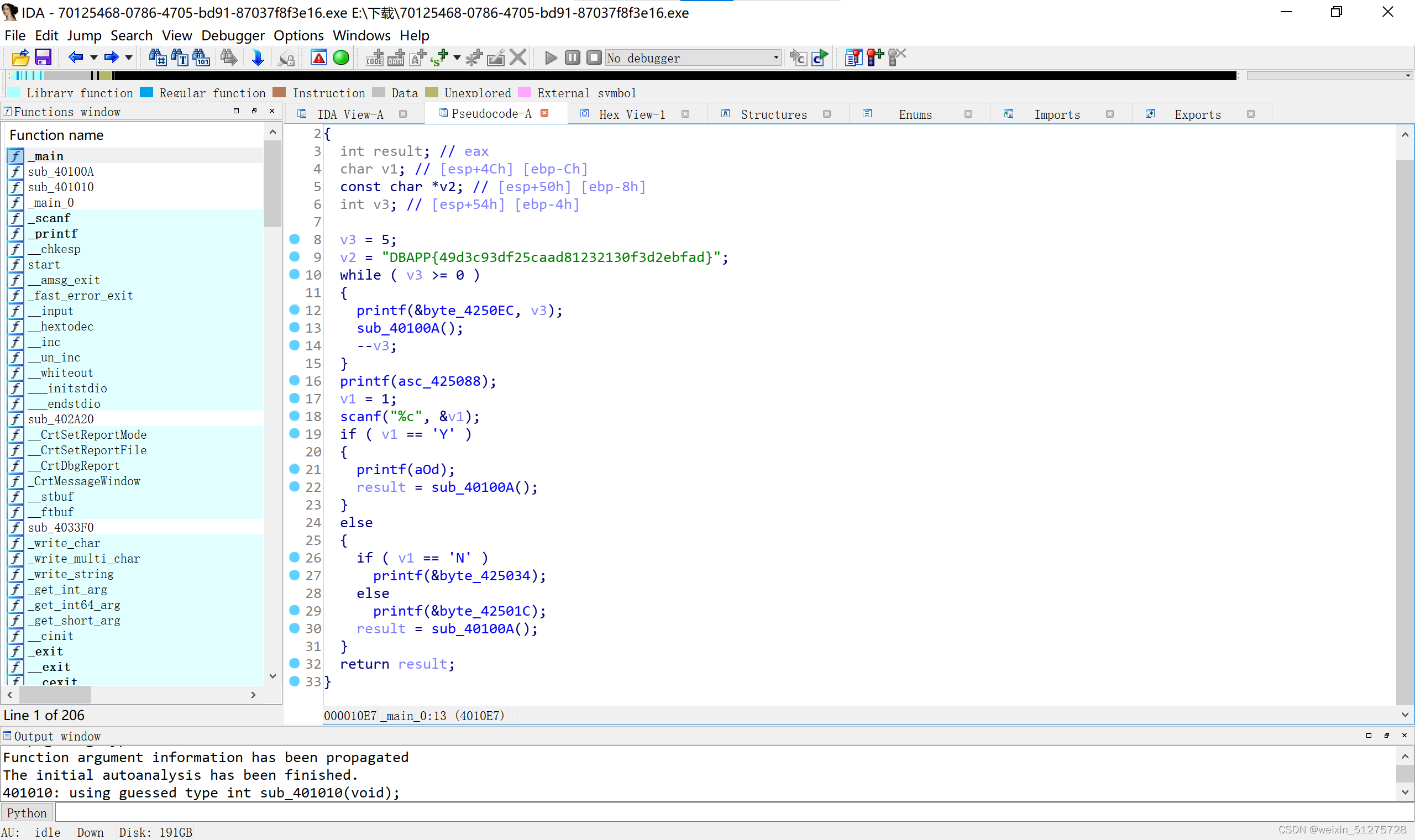Pause the process with the pause button
The width and height of the screenshot is (1415, 840).
572,57
